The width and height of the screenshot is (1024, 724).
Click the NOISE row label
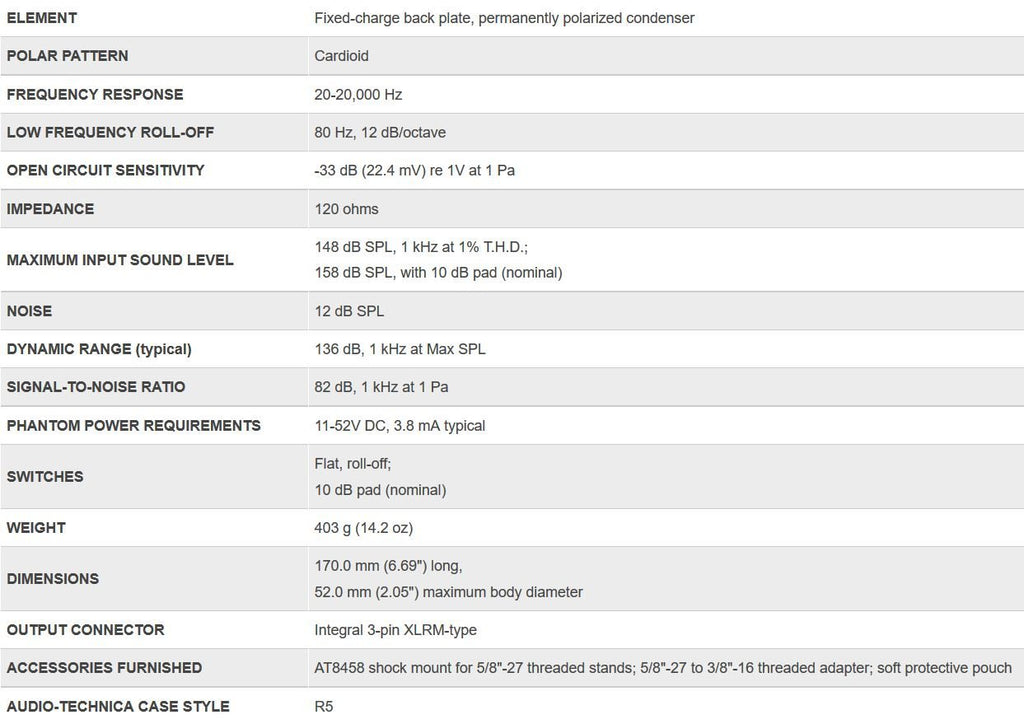pyautogui.click(x=29, y=311)
